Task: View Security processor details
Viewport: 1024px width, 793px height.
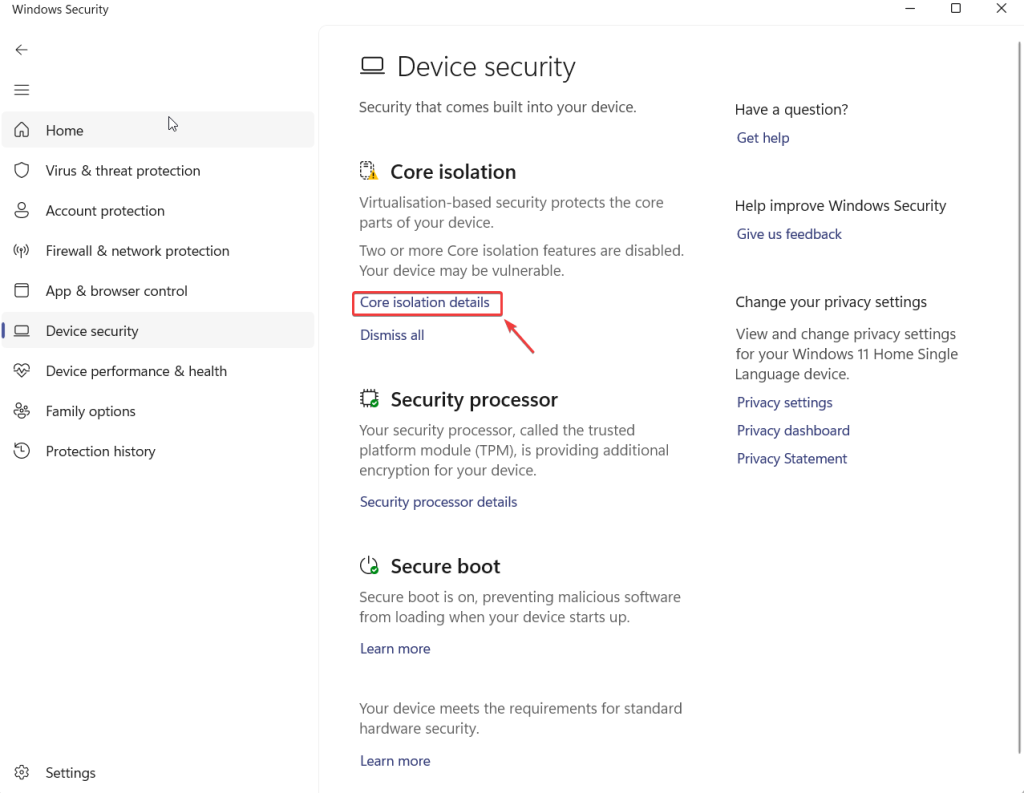Action: point(438,502)
